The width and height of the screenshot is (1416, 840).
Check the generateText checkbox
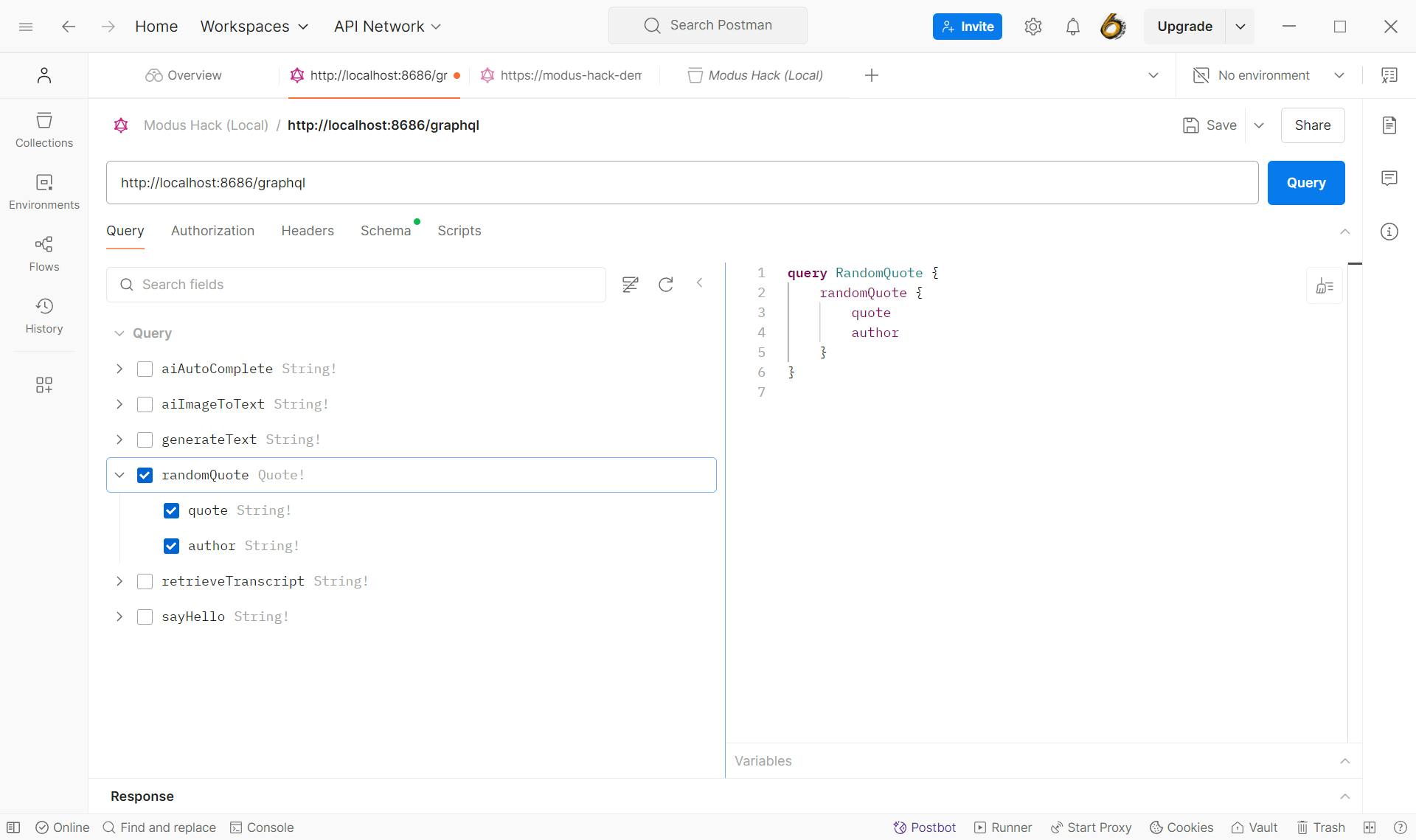point(145,440)
